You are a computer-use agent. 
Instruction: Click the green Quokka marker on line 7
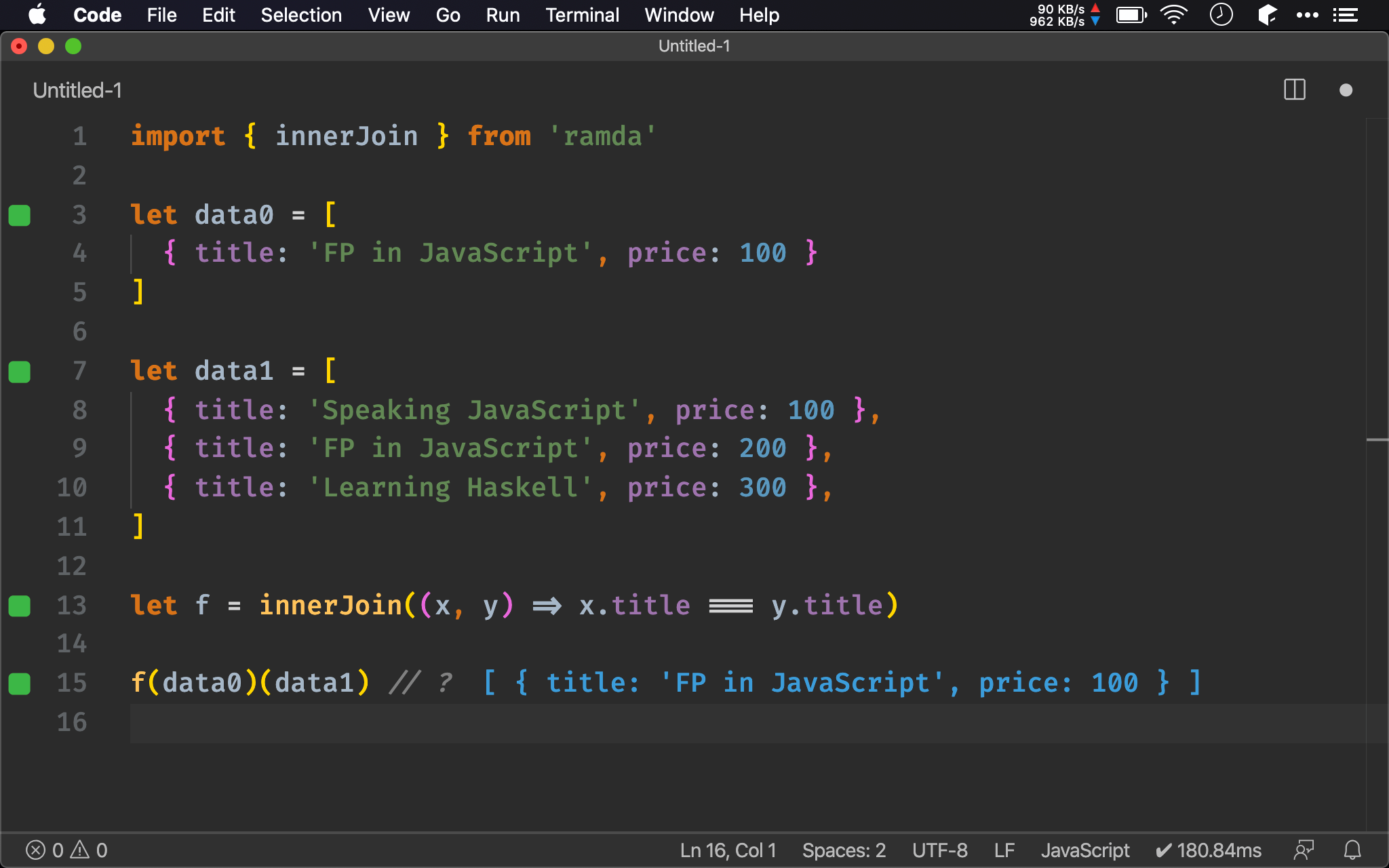pyautogui.click(x=19, y=372)
